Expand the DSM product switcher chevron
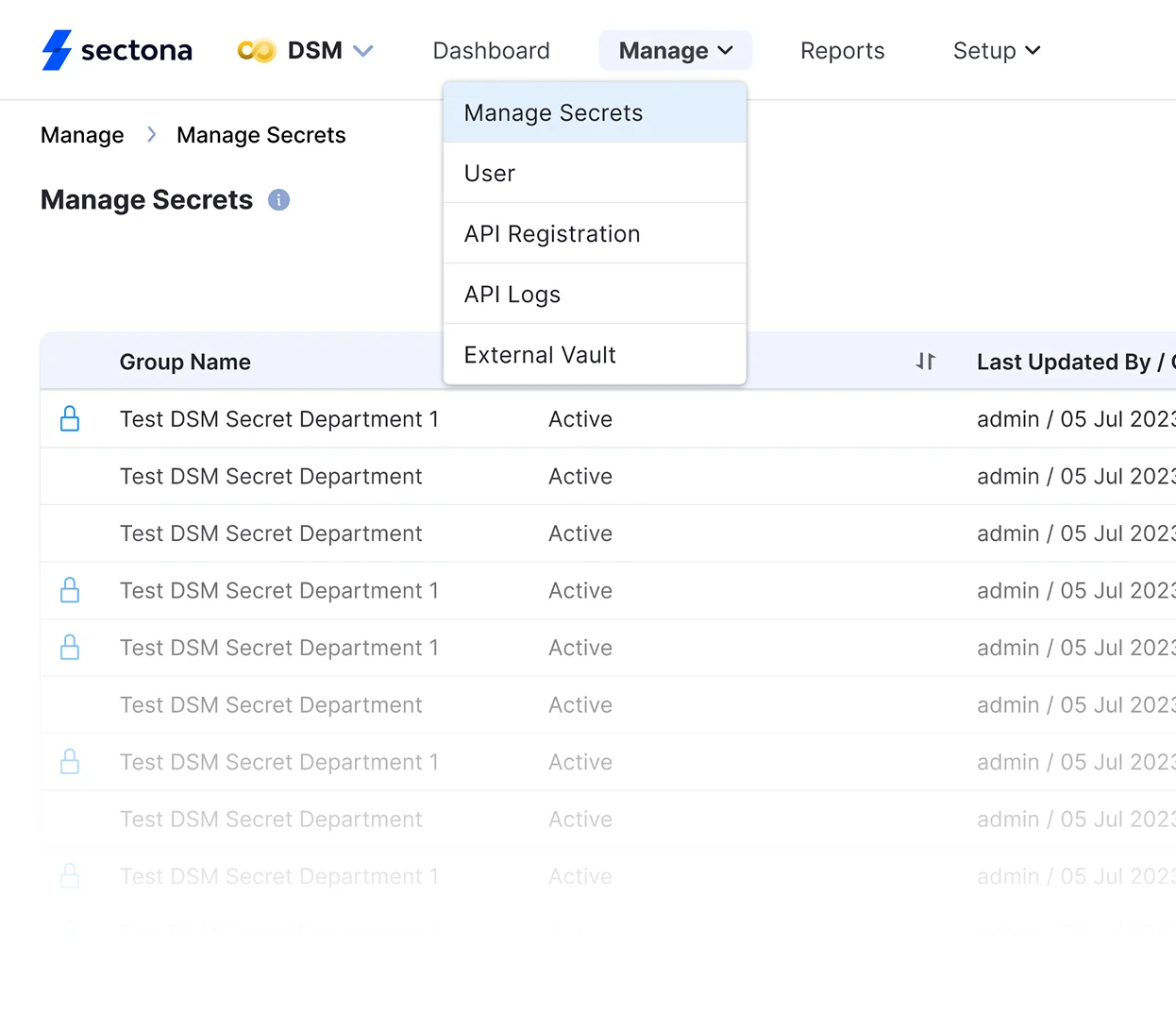Viewport: 1176px width, 1031px height. 363,51
